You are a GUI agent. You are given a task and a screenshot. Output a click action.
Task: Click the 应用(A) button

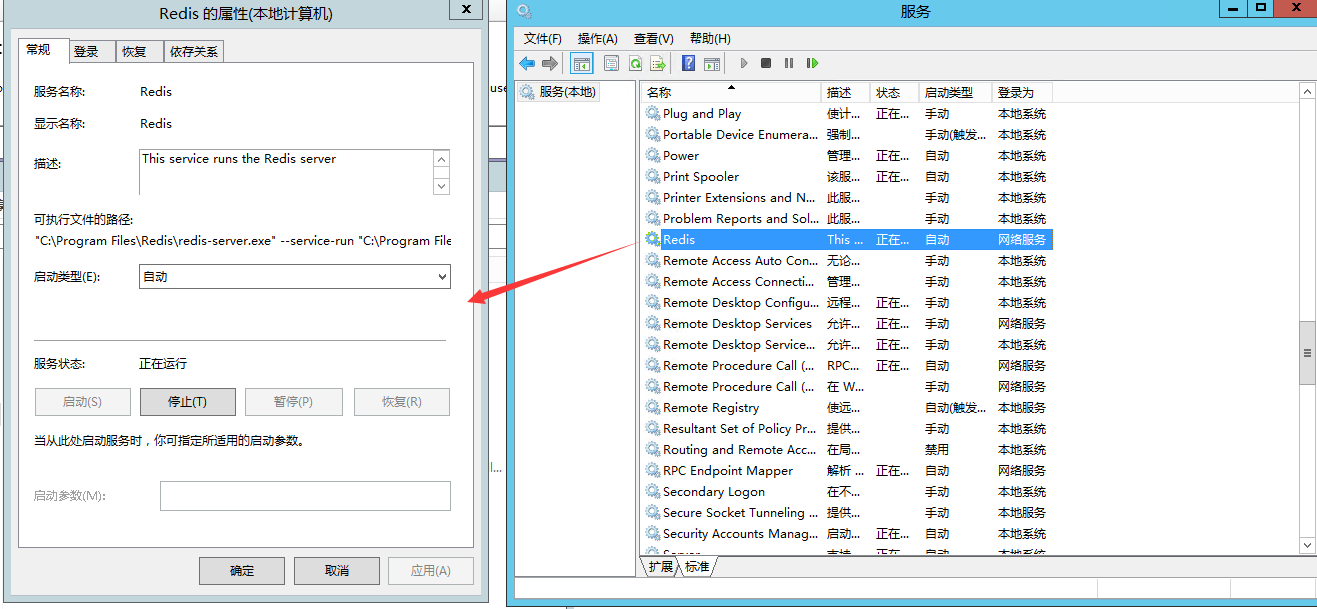pyautogui.click(x=430, y=571)
